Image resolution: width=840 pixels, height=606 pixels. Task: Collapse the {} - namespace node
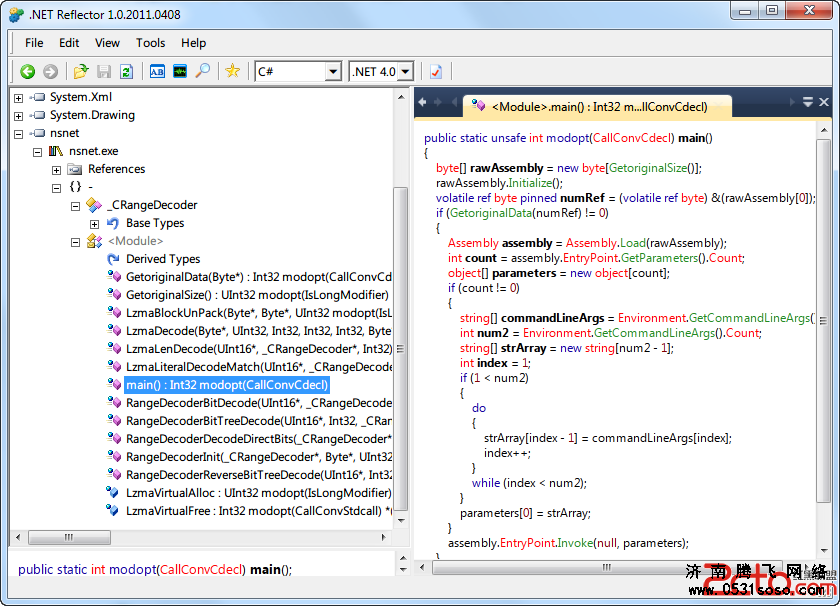pos(56,188)
